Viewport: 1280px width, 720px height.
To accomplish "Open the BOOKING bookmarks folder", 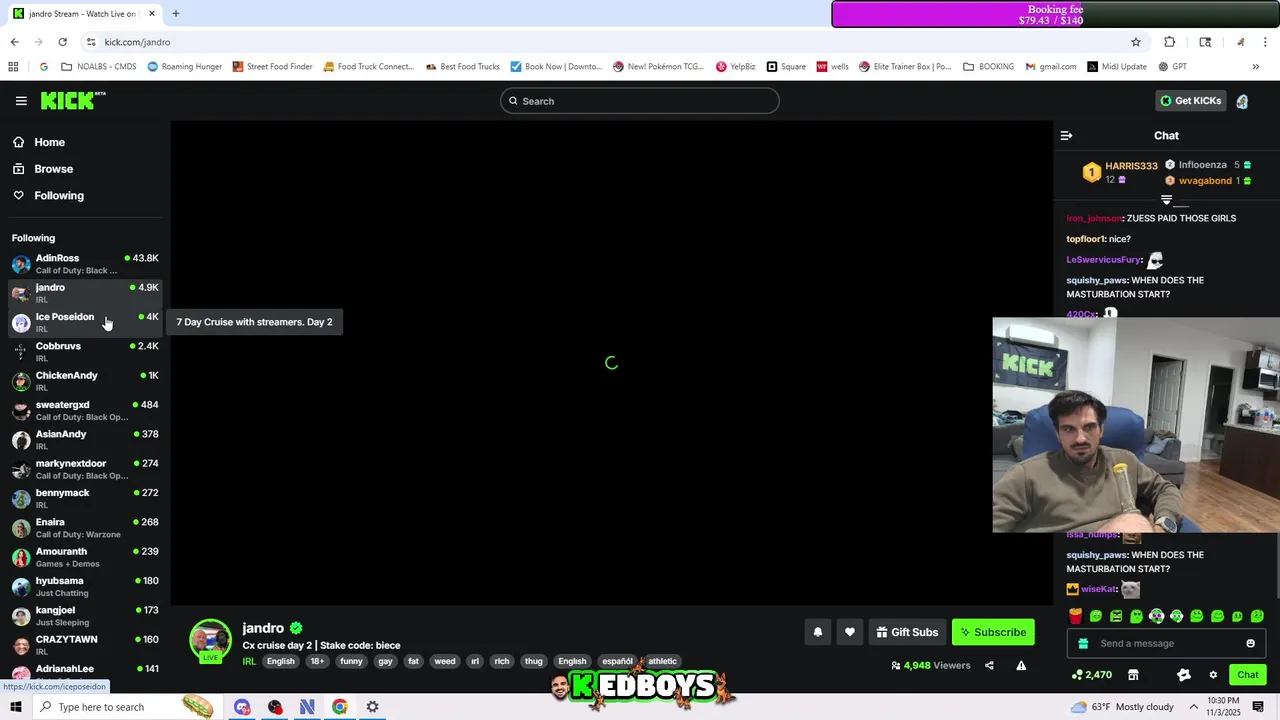I will (988, 67).
